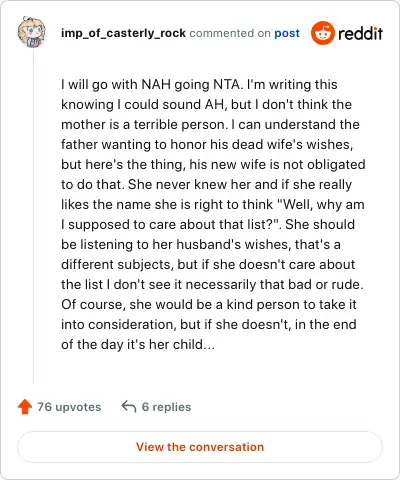Click comment line starting "I will go with NAH"

(199, 84)
